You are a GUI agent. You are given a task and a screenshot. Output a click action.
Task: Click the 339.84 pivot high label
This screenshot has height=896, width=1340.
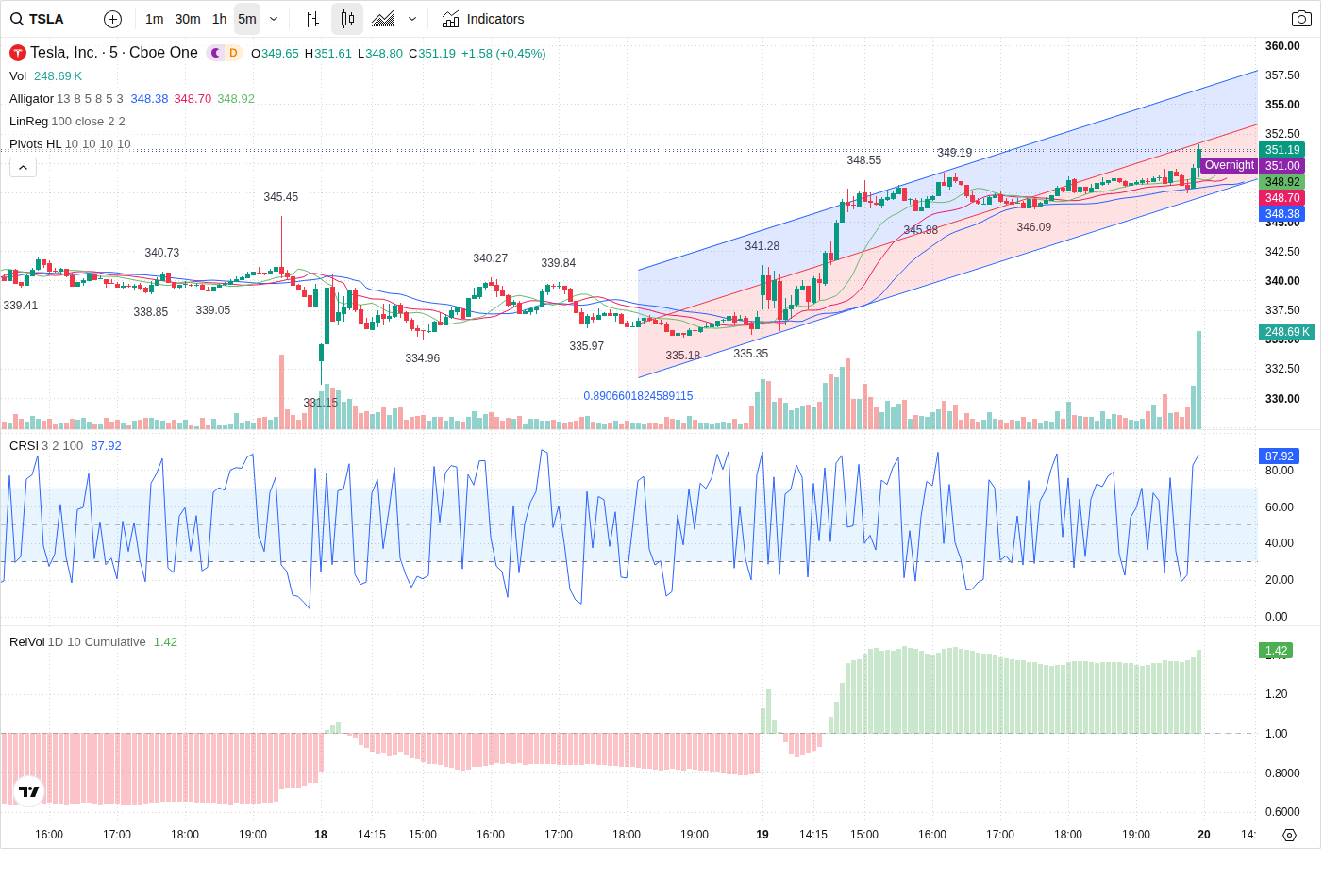(x=558, y=263)
